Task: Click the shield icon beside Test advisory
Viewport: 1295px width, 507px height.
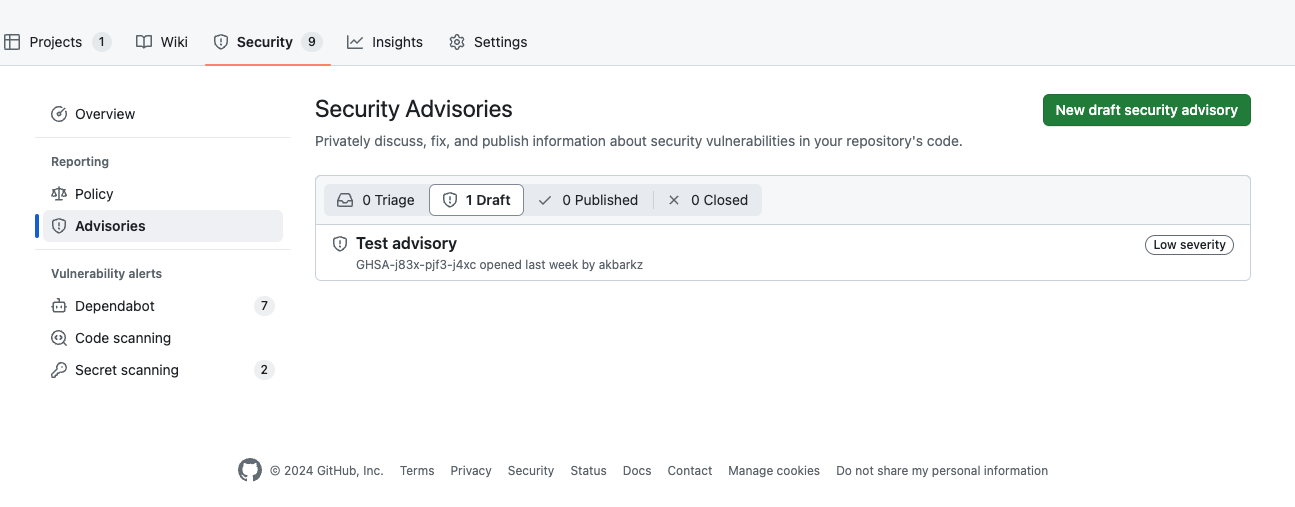Action: 340,243
